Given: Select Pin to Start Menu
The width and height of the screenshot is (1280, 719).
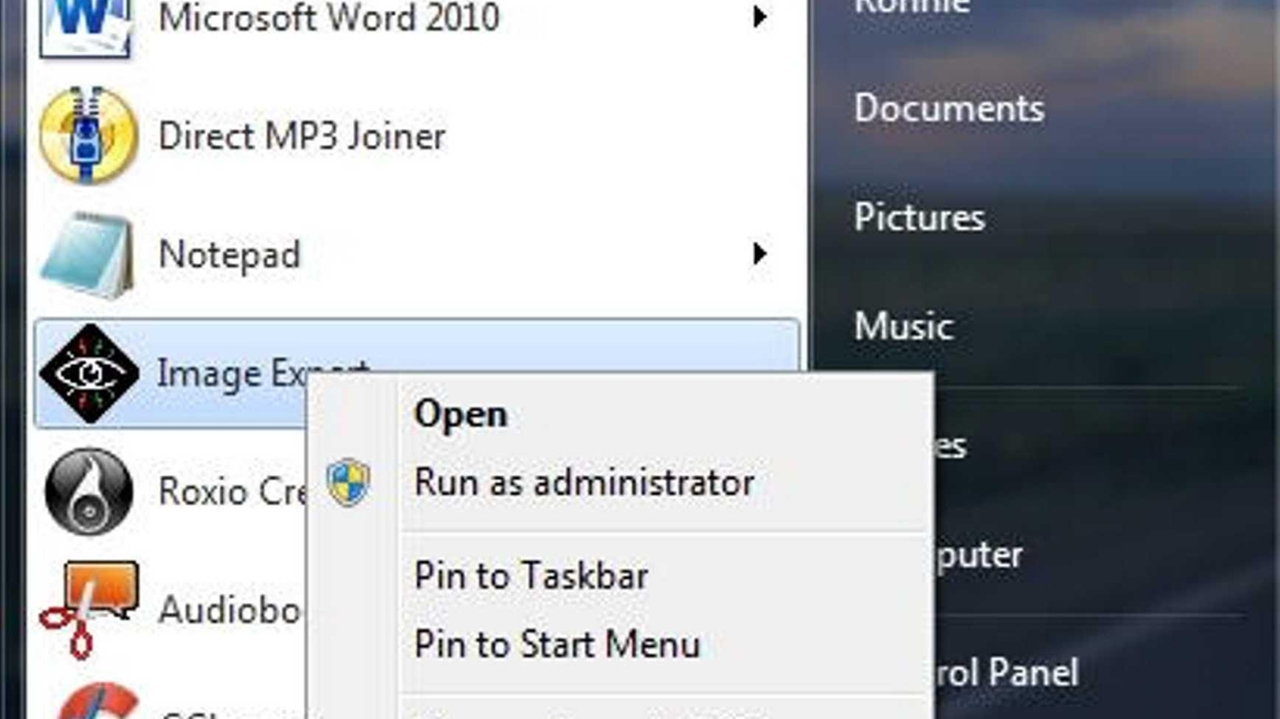Looking at the screenshot, I should click(557, 644).
